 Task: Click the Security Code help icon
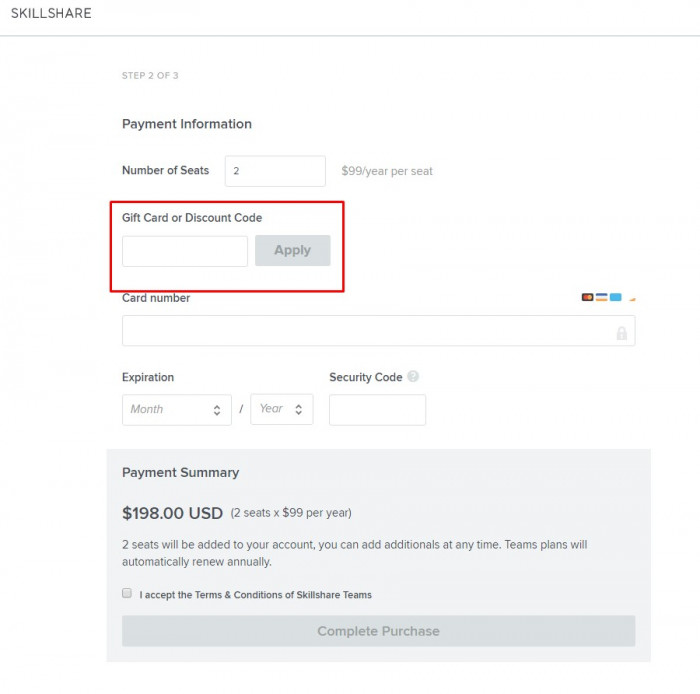(413, 377)
